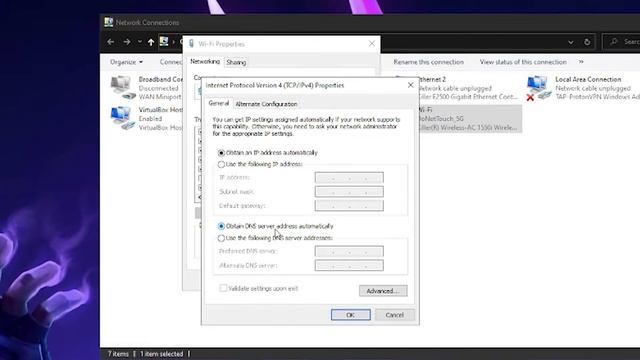Click 'TAP-ProtonVPN Windows' adapter description
Screen dimensions: 640x360
(x=598, y=97)
